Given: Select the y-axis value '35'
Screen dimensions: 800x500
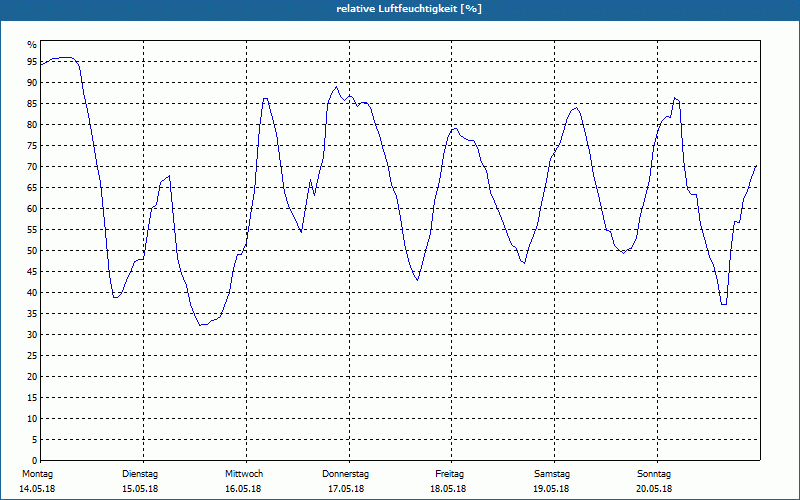Looking at the screenshot, I should pyautogui.click(x=32, y=314).
